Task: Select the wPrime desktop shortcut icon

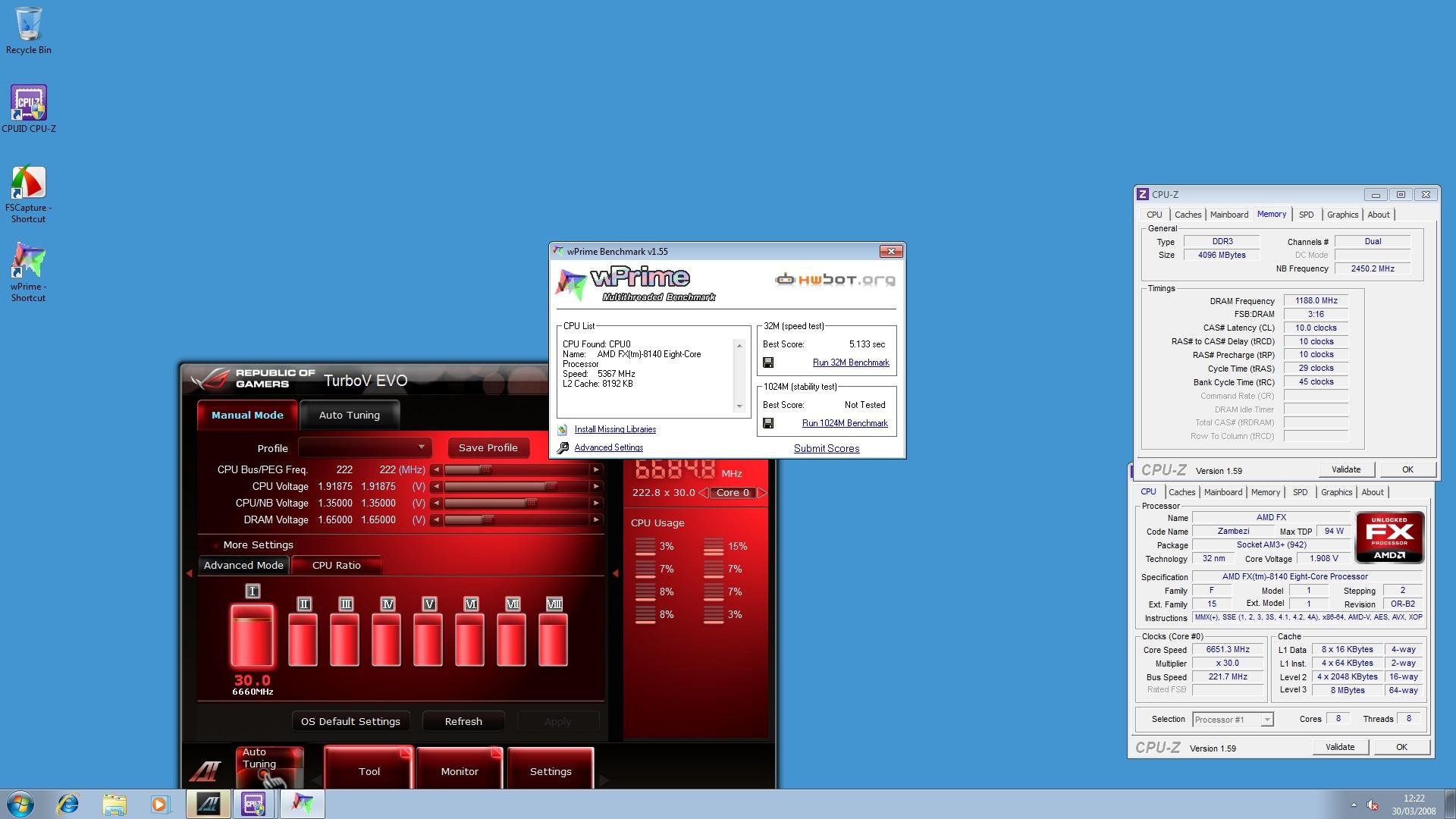Action: (29, 271)
